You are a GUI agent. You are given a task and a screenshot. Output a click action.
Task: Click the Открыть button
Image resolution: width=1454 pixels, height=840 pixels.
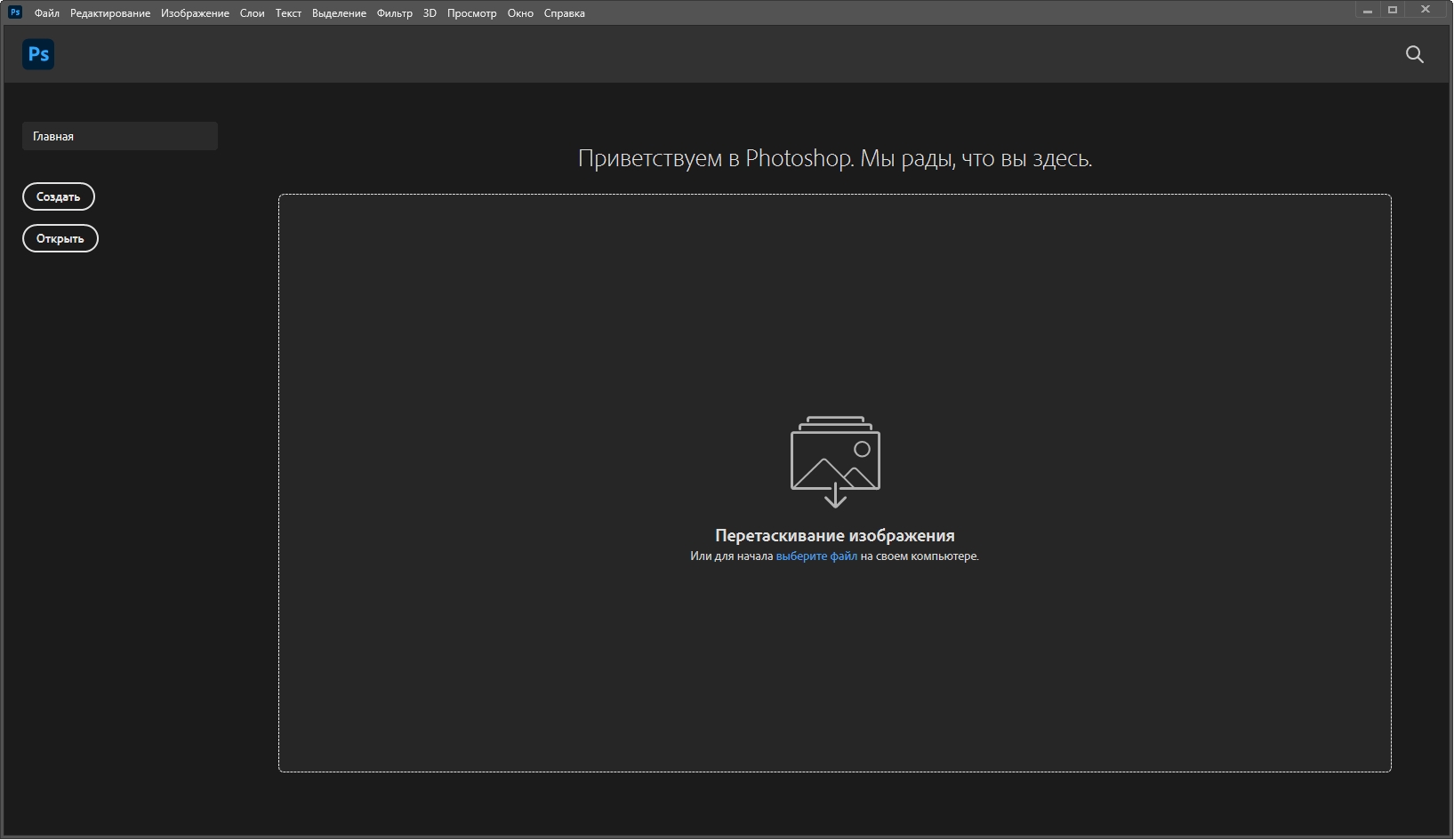coord(60,238)
